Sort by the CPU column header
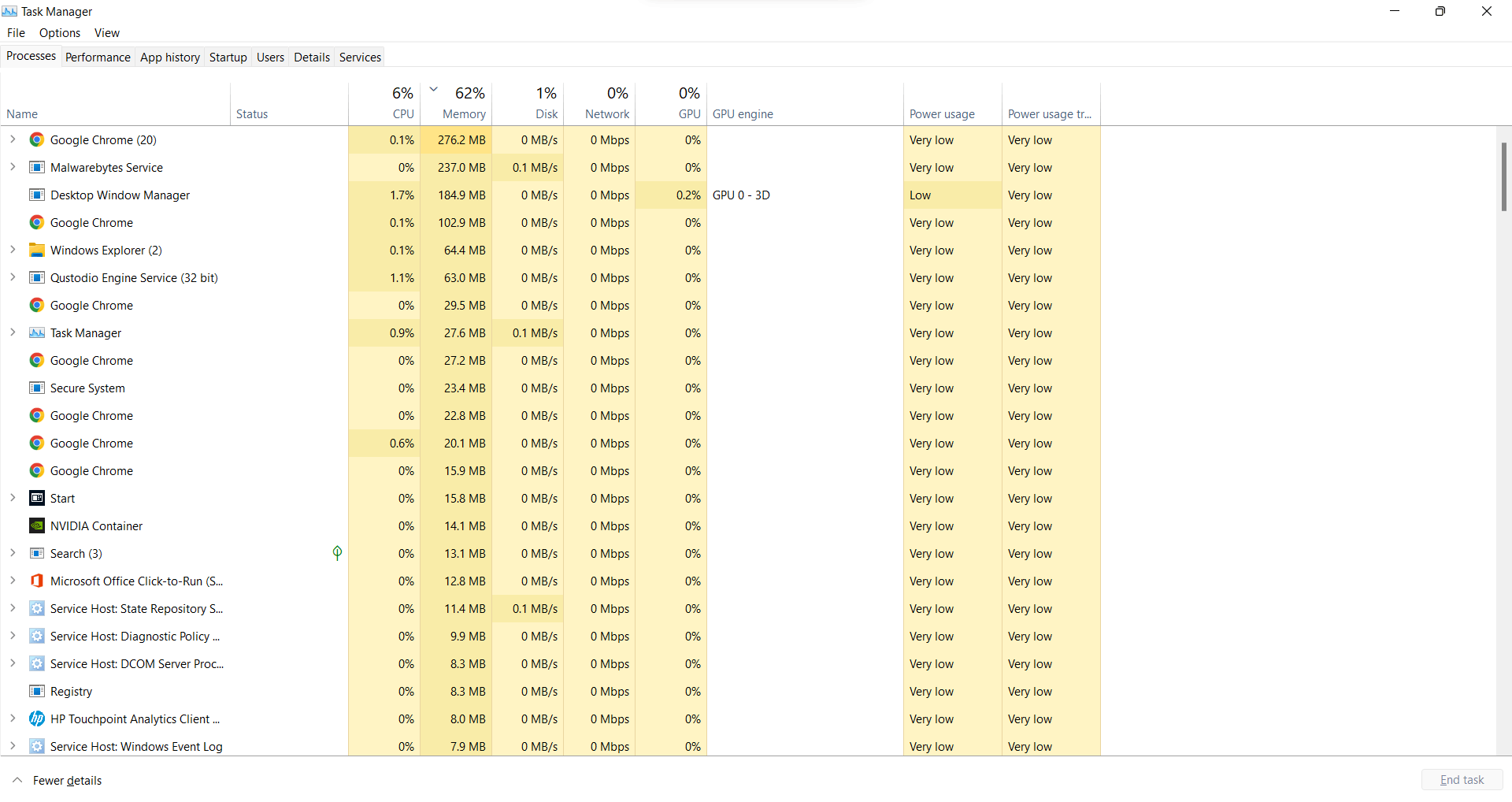 pyautogui.click(x=384, y=104)
